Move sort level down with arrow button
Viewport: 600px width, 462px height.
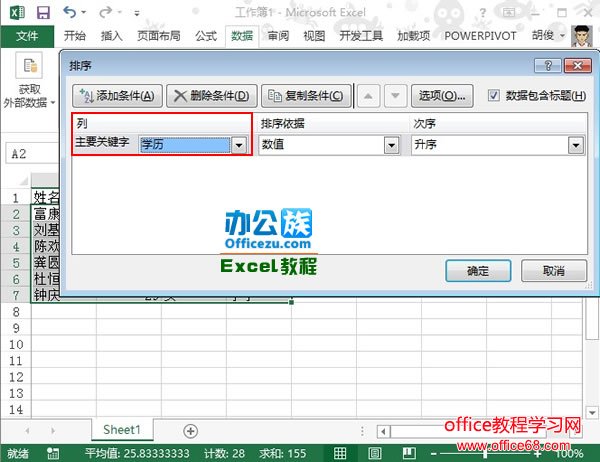[x=395, y=96]
